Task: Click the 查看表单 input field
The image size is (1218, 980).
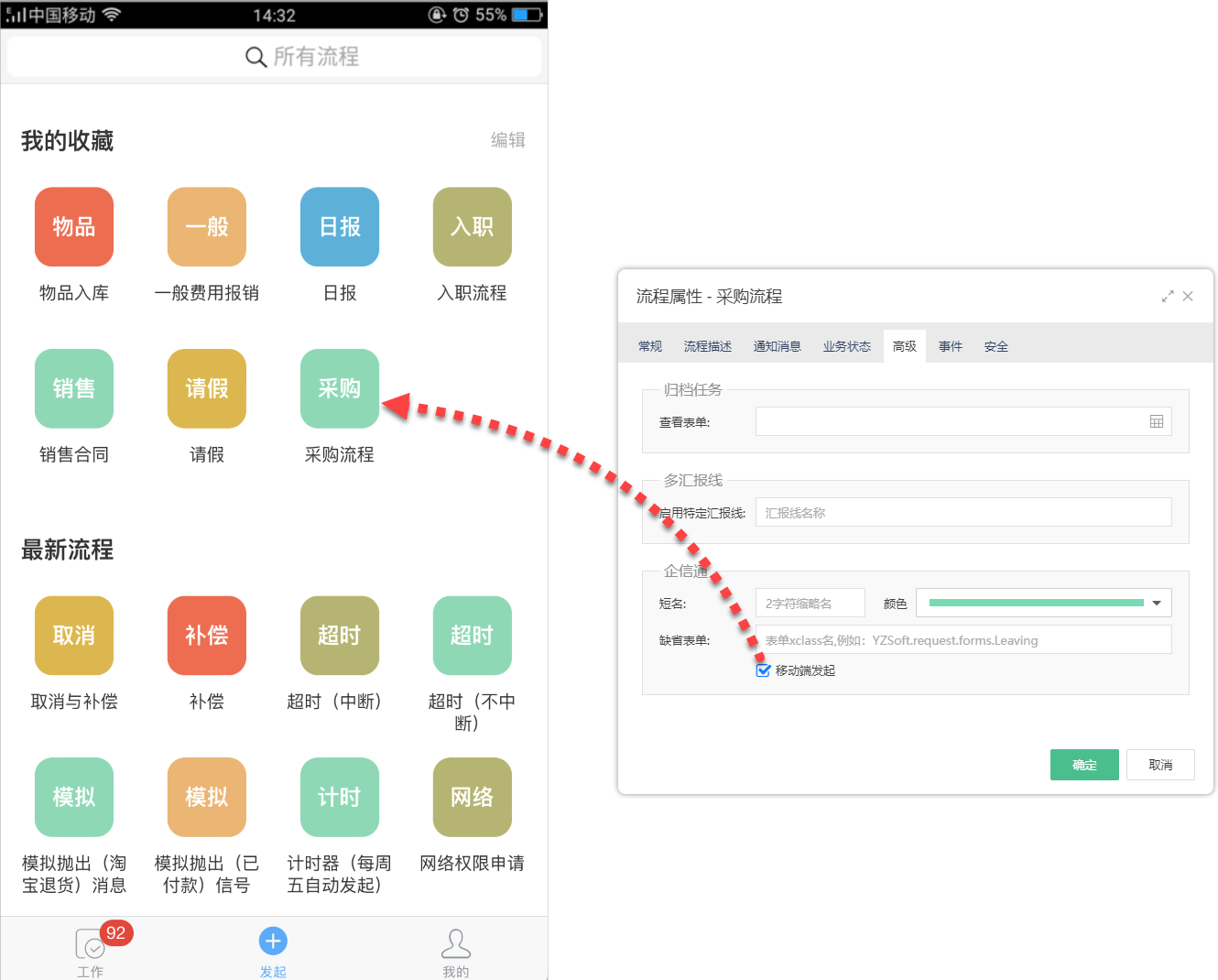Action: tap(963, 421)
